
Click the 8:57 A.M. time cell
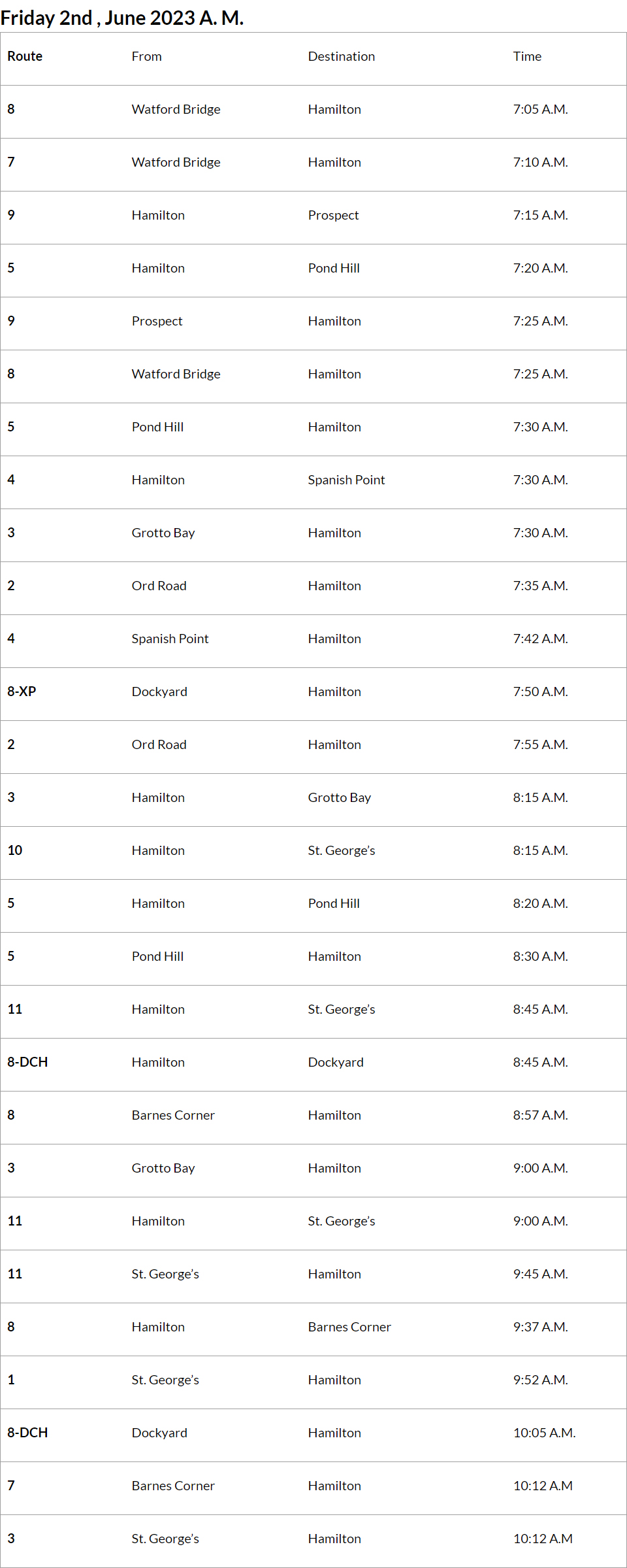(540, 1116)
